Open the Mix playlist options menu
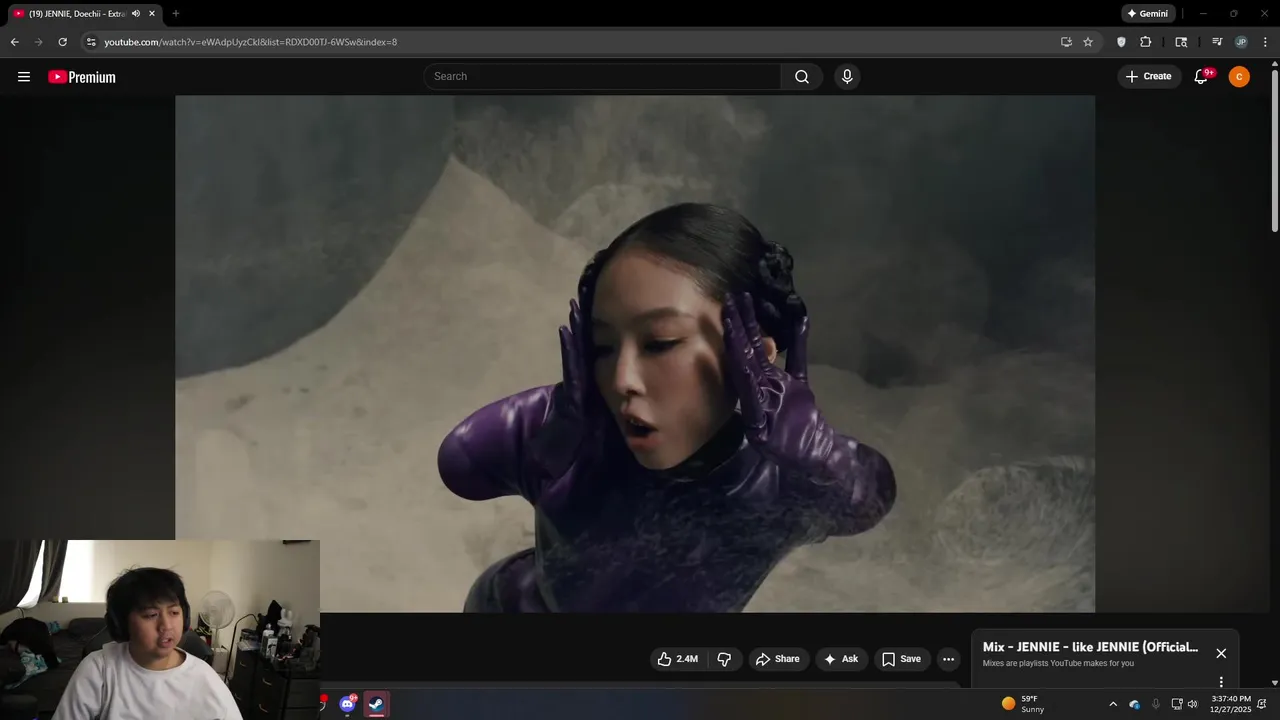Viewport: 1280px width, 720px height. [1221, 682]
